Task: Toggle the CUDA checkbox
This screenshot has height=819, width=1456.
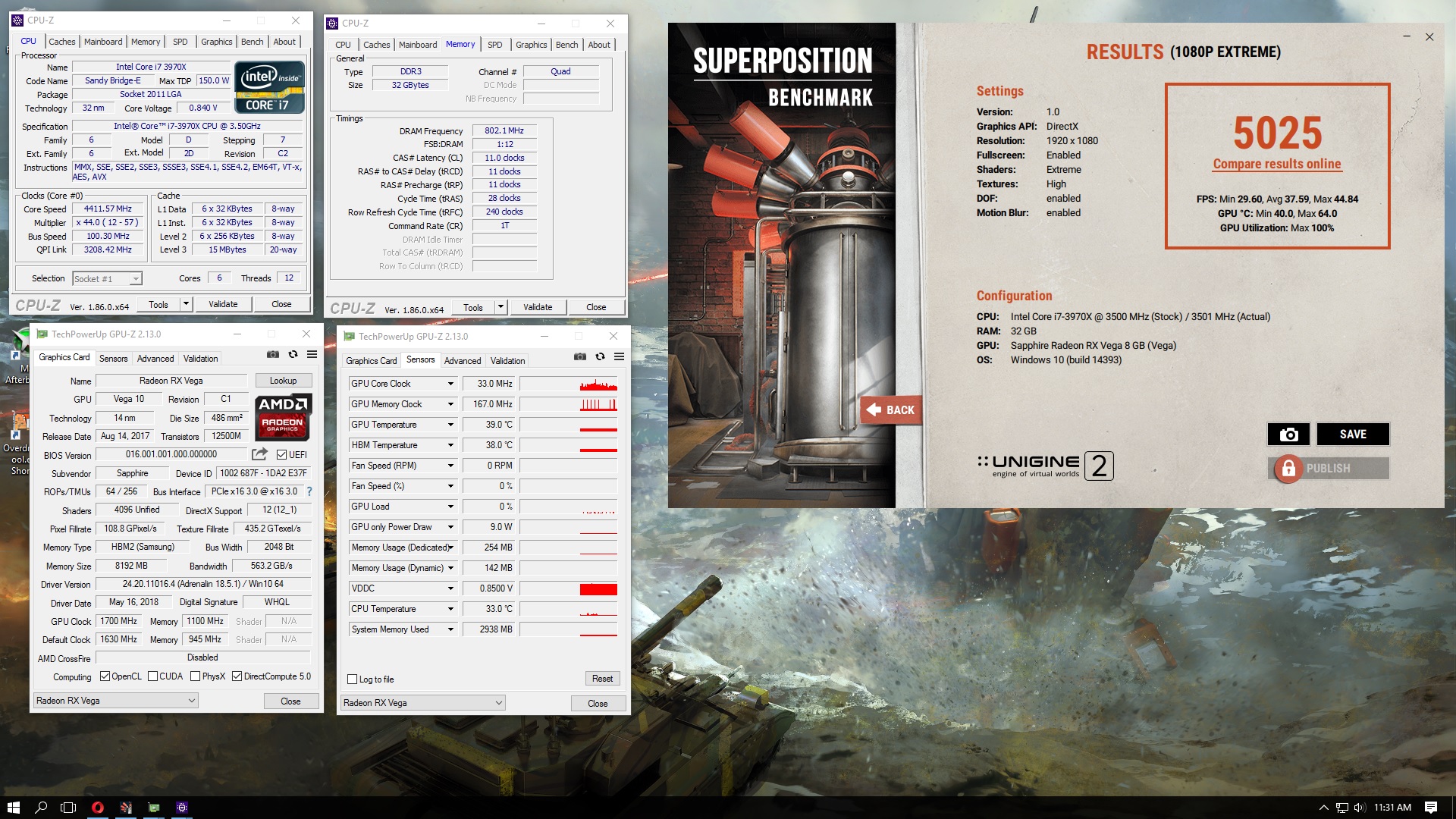Action: coord(152,676)
